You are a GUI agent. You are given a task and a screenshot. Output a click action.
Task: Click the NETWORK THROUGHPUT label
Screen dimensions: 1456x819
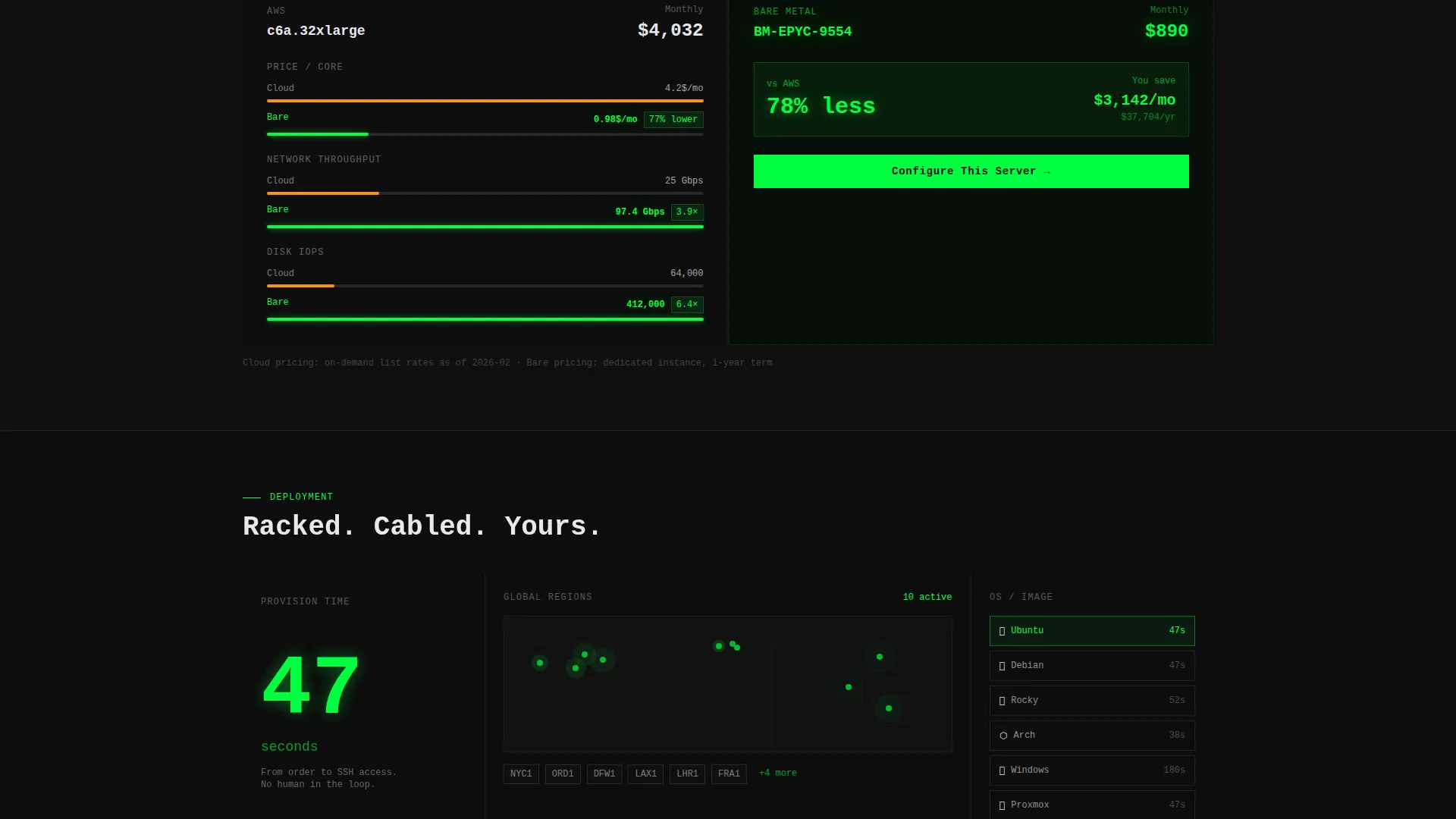coord(324,160)
